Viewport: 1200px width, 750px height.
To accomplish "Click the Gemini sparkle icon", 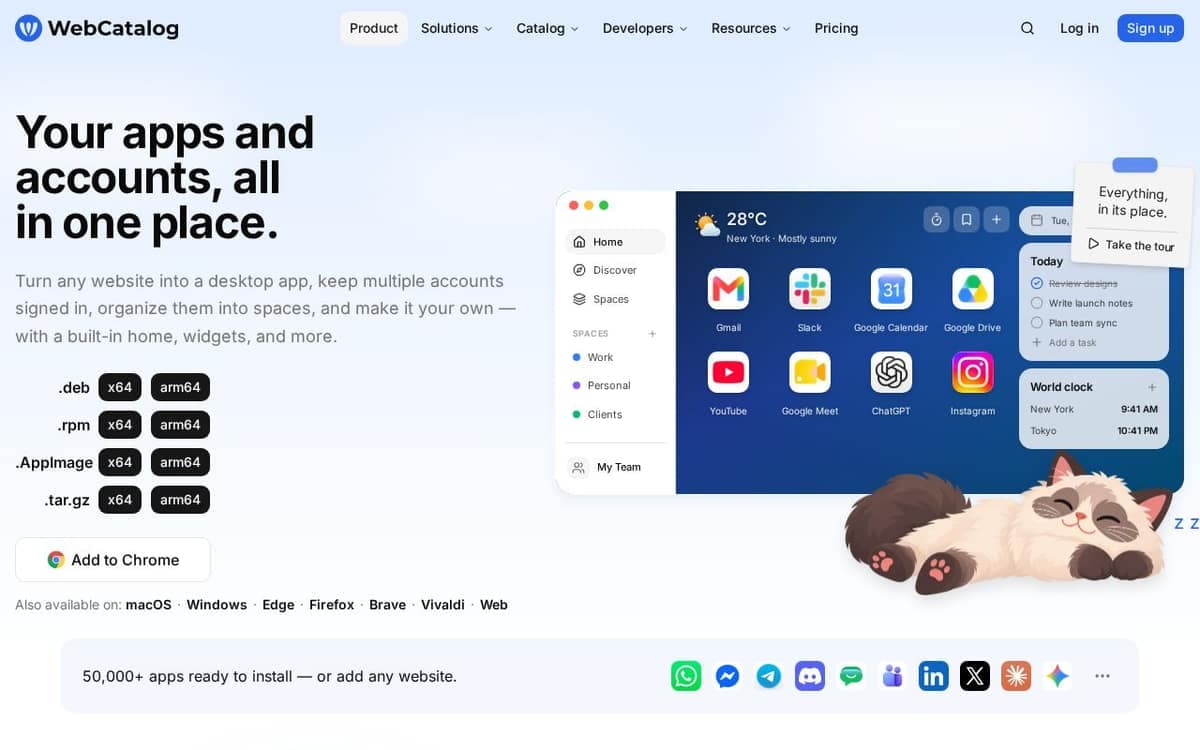I will [x=1058, y=676].
